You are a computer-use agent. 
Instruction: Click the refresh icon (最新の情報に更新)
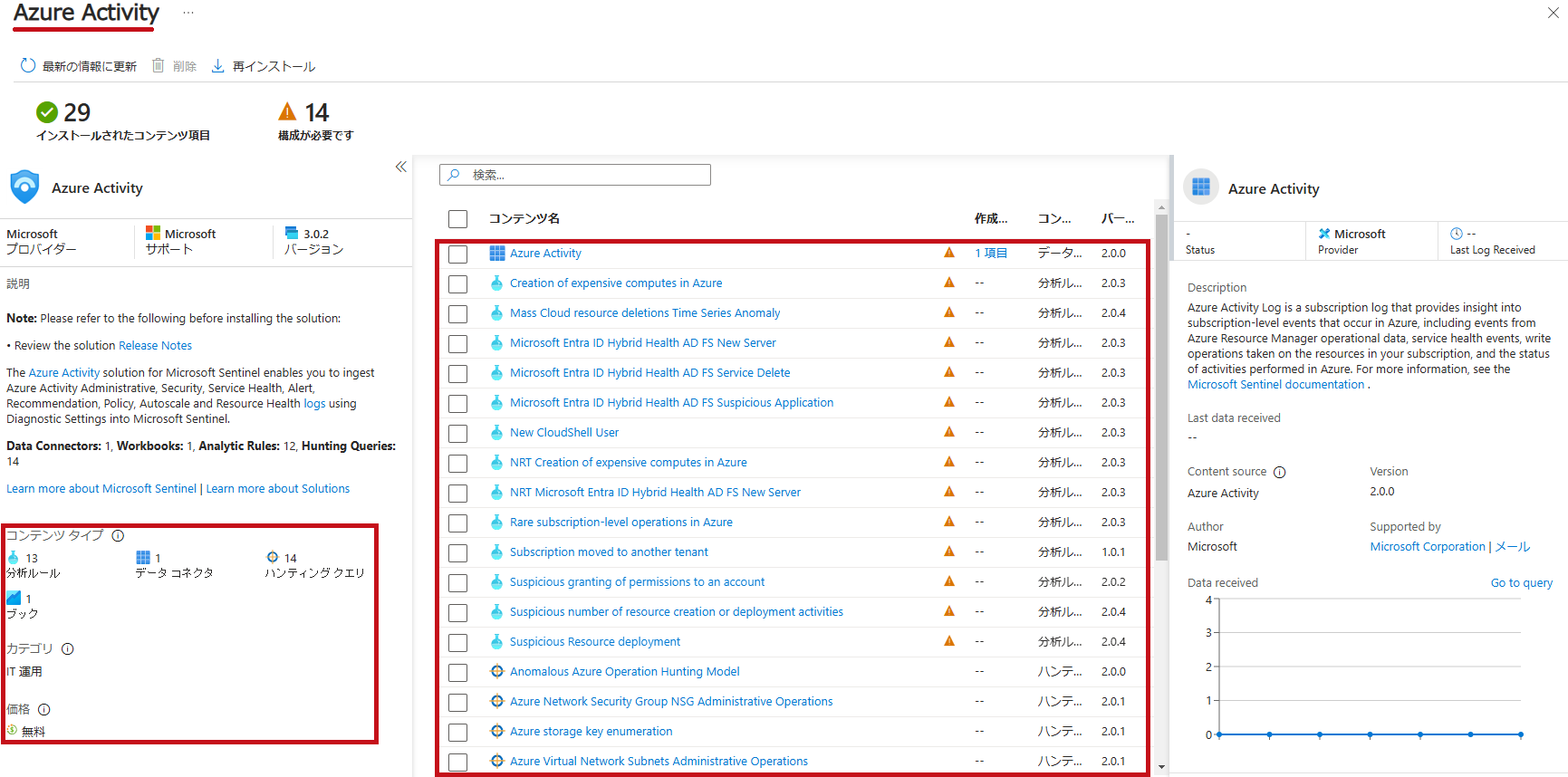coord(28,66)
